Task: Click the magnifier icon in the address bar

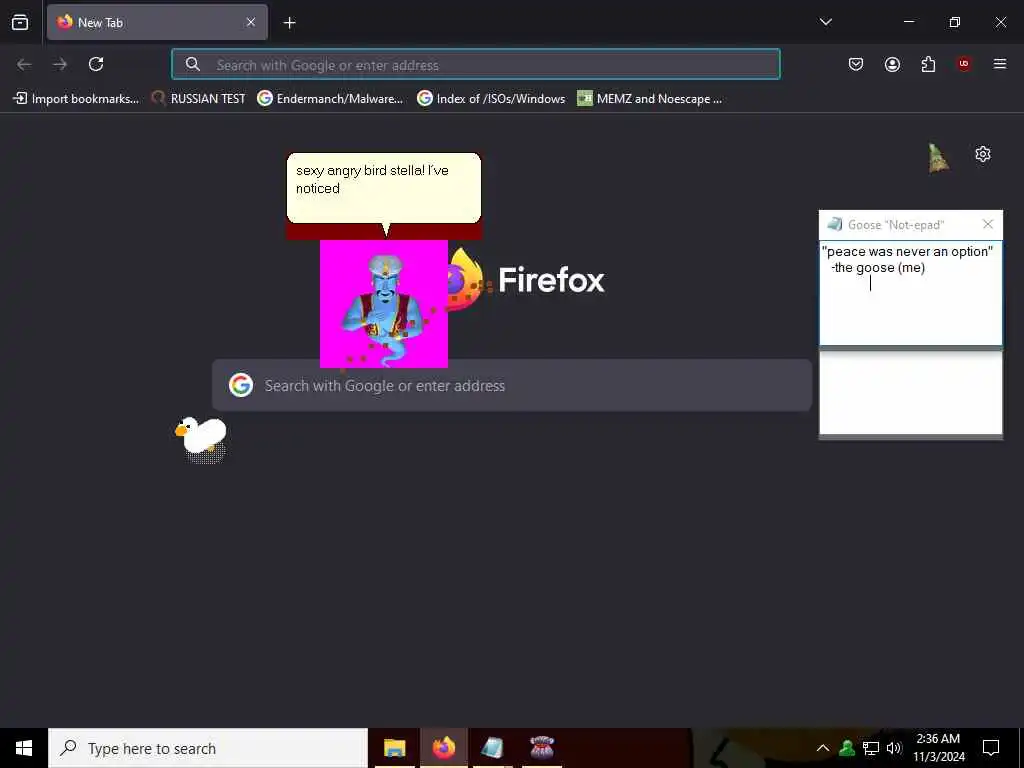Action: point(193,64)
